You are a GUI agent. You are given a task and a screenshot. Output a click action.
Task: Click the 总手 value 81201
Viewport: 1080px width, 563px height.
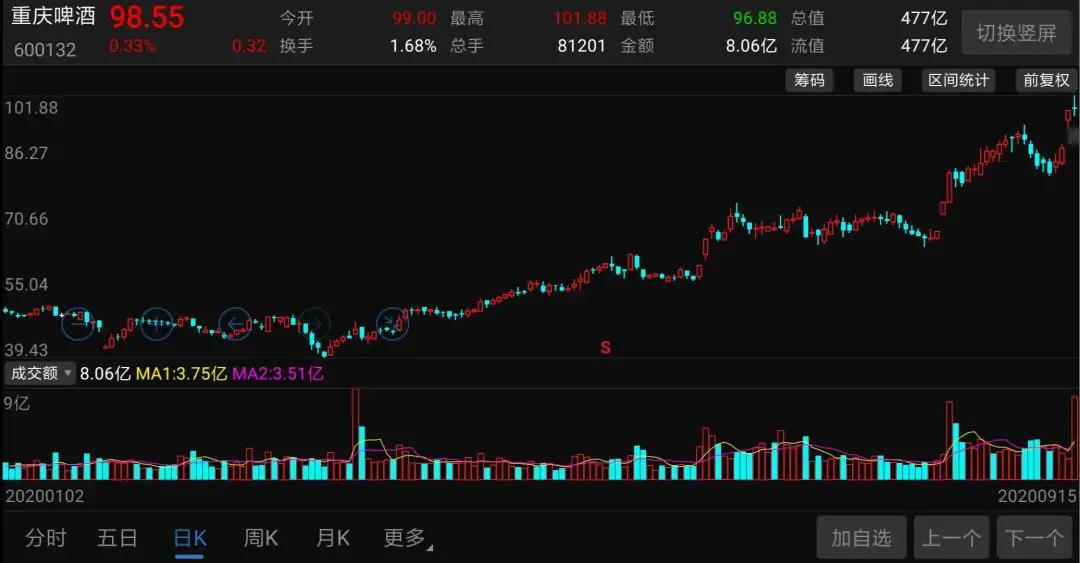581,46
